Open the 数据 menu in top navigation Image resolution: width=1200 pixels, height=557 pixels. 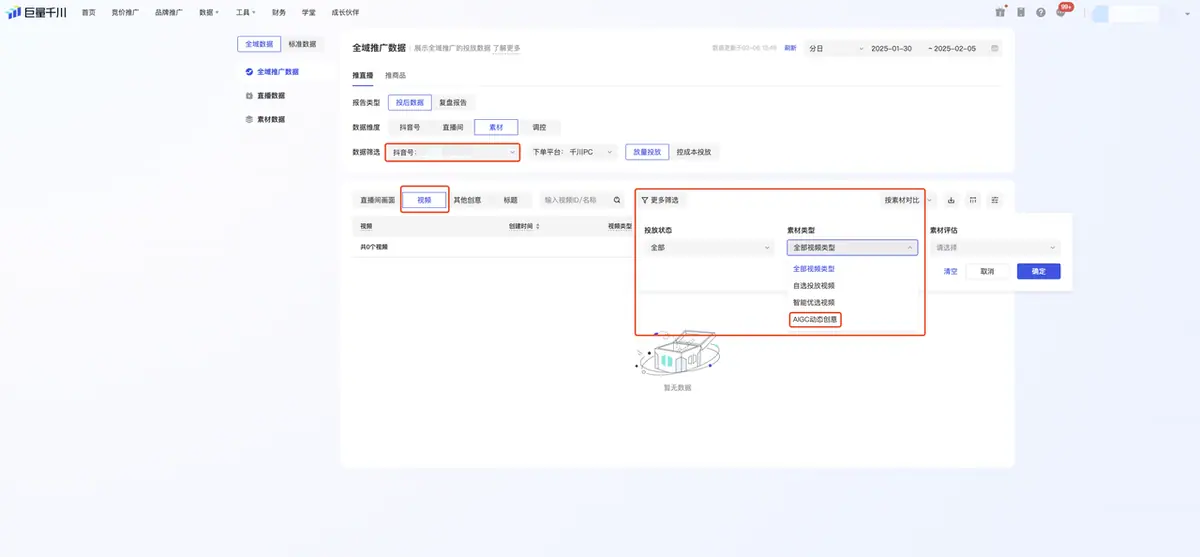click(209, 12)
